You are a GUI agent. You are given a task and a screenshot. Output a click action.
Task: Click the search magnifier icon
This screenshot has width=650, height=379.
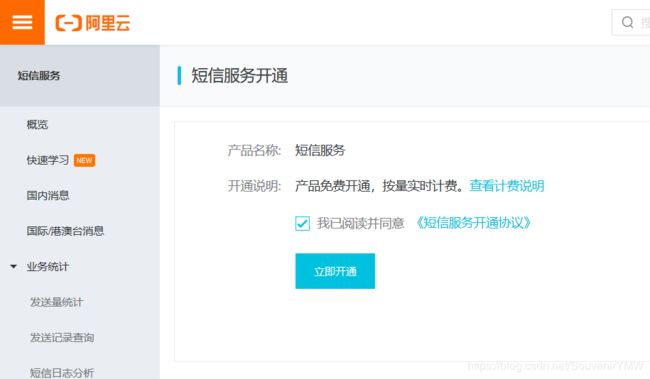627,22
